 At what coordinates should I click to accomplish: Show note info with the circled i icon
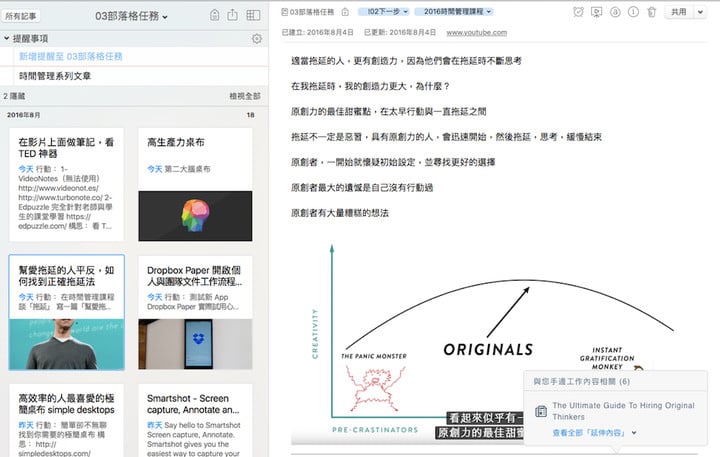[x=633, y=12]
